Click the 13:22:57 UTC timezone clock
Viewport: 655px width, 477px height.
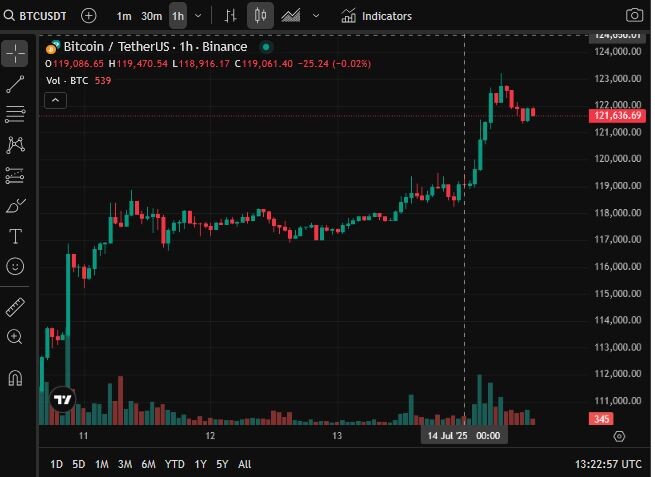(608, 464)
